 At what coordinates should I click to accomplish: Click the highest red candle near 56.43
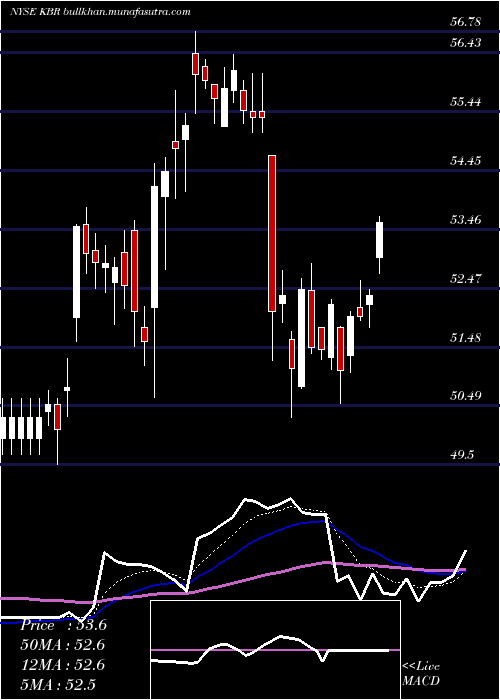click(195, 63)
